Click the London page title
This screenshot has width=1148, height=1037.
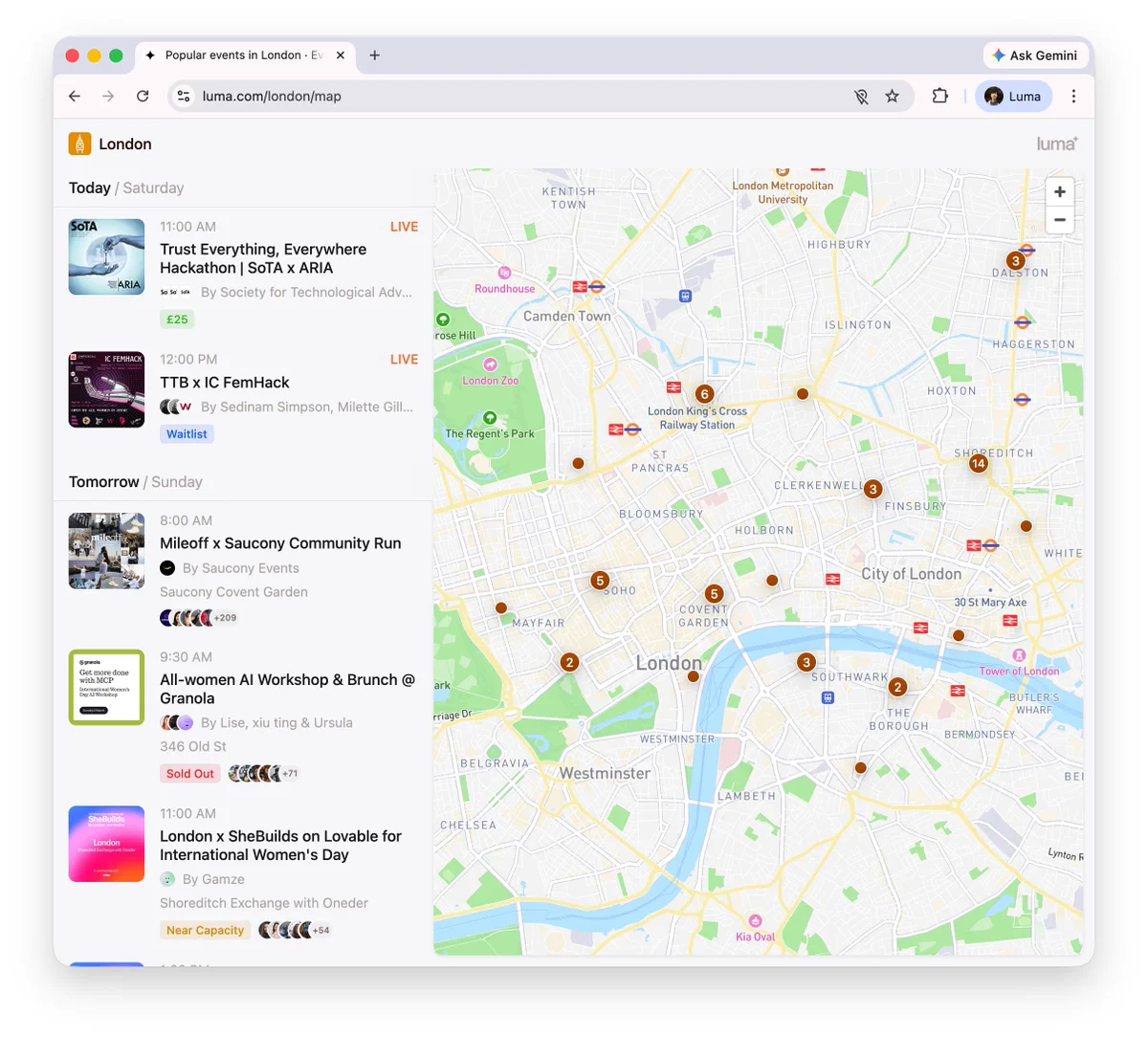(x=125, y=143)
